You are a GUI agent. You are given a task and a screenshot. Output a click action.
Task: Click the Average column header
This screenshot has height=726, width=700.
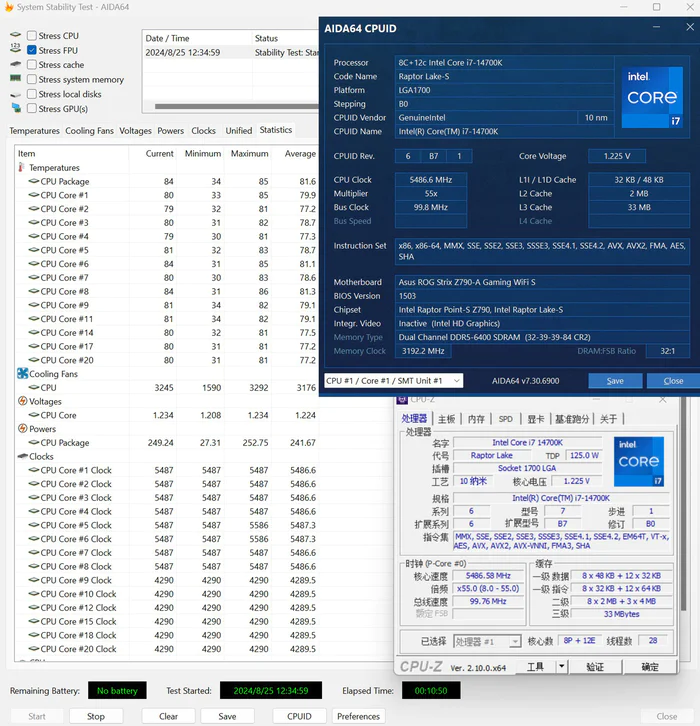(x=300, y=153)
